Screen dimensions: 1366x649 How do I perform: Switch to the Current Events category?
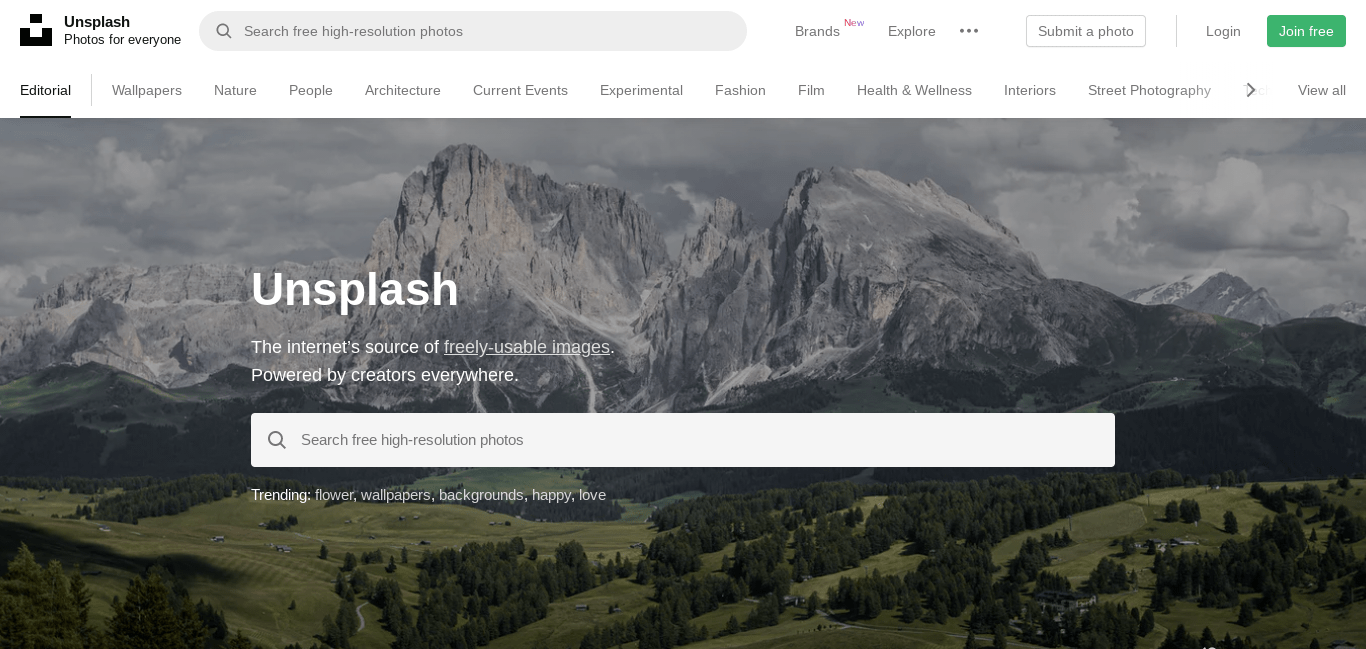coord(520,90)
